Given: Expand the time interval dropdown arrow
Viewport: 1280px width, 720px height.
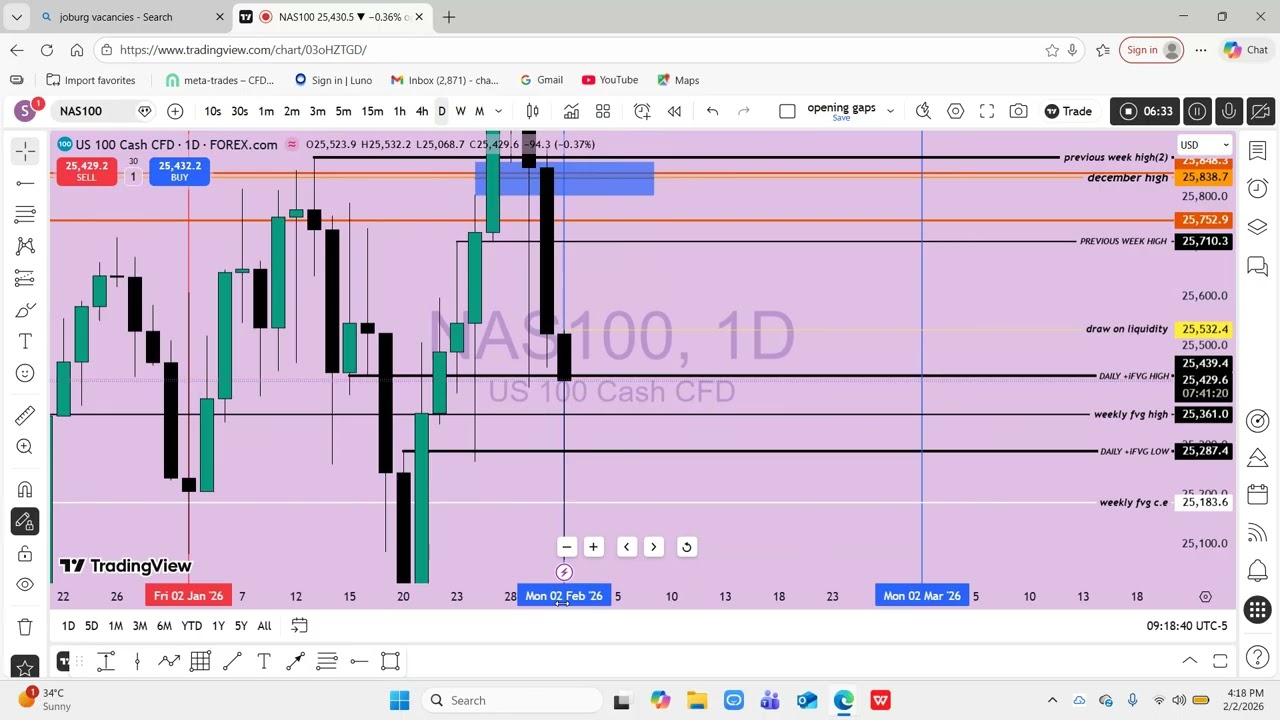Looking at the screenshot, I should tap(498, 111).
